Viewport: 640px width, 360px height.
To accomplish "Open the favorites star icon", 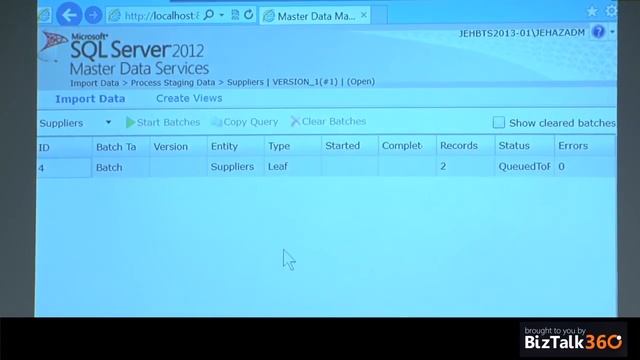I will click(592, 11).
